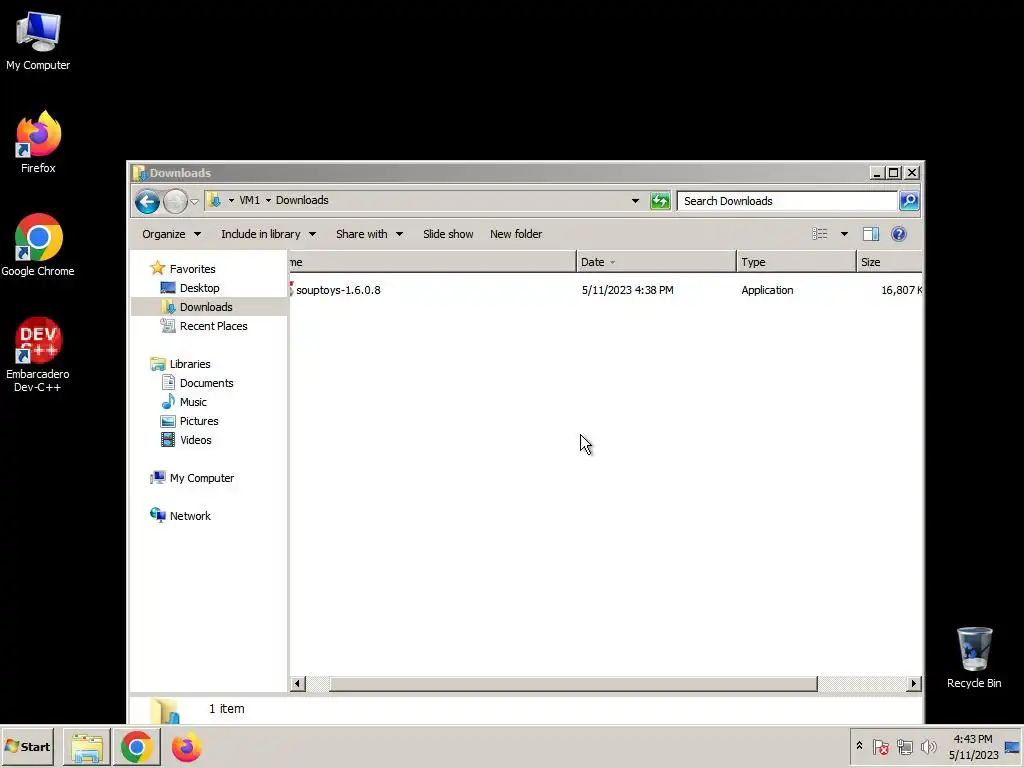Click the refresh button beside address bar
This screenshot has height=768, width=1024.
660,200
